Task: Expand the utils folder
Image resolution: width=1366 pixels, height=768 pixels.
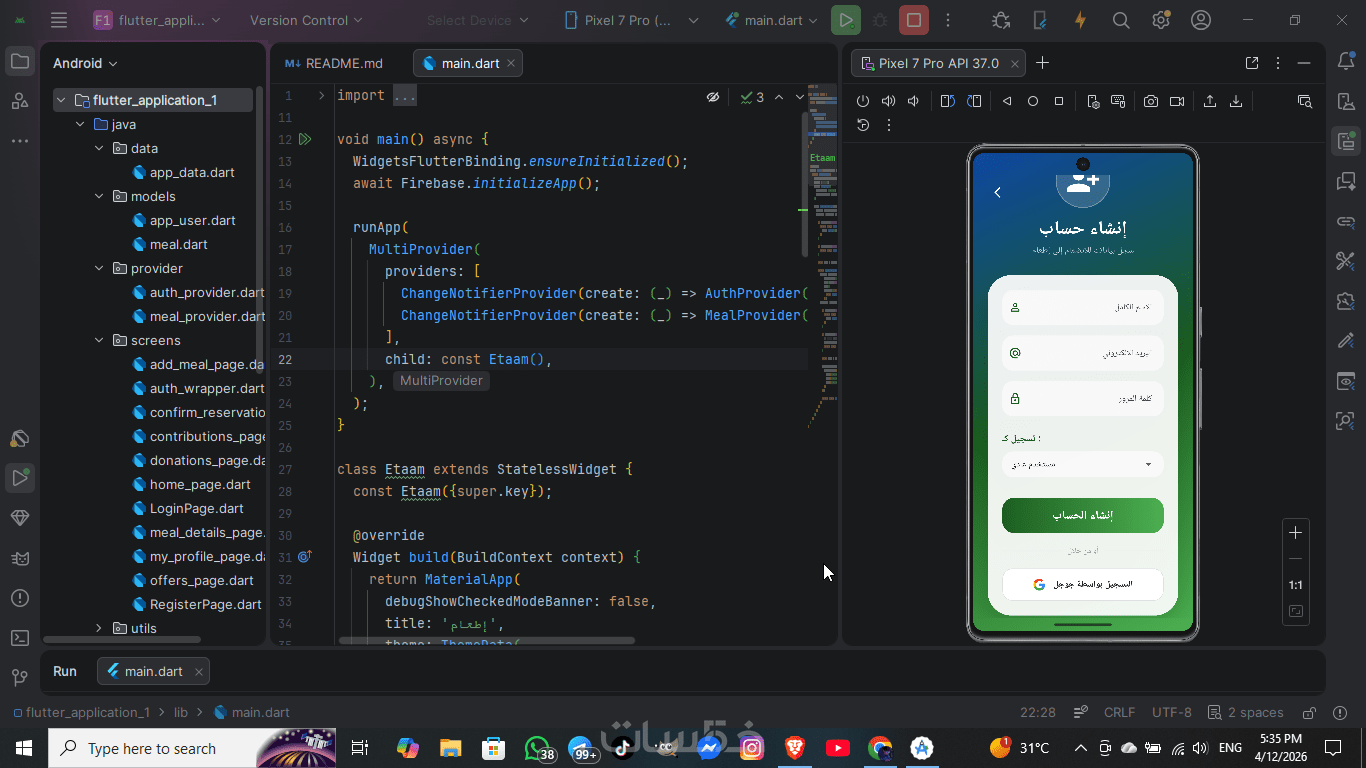Action: click(x=99, y=628)
